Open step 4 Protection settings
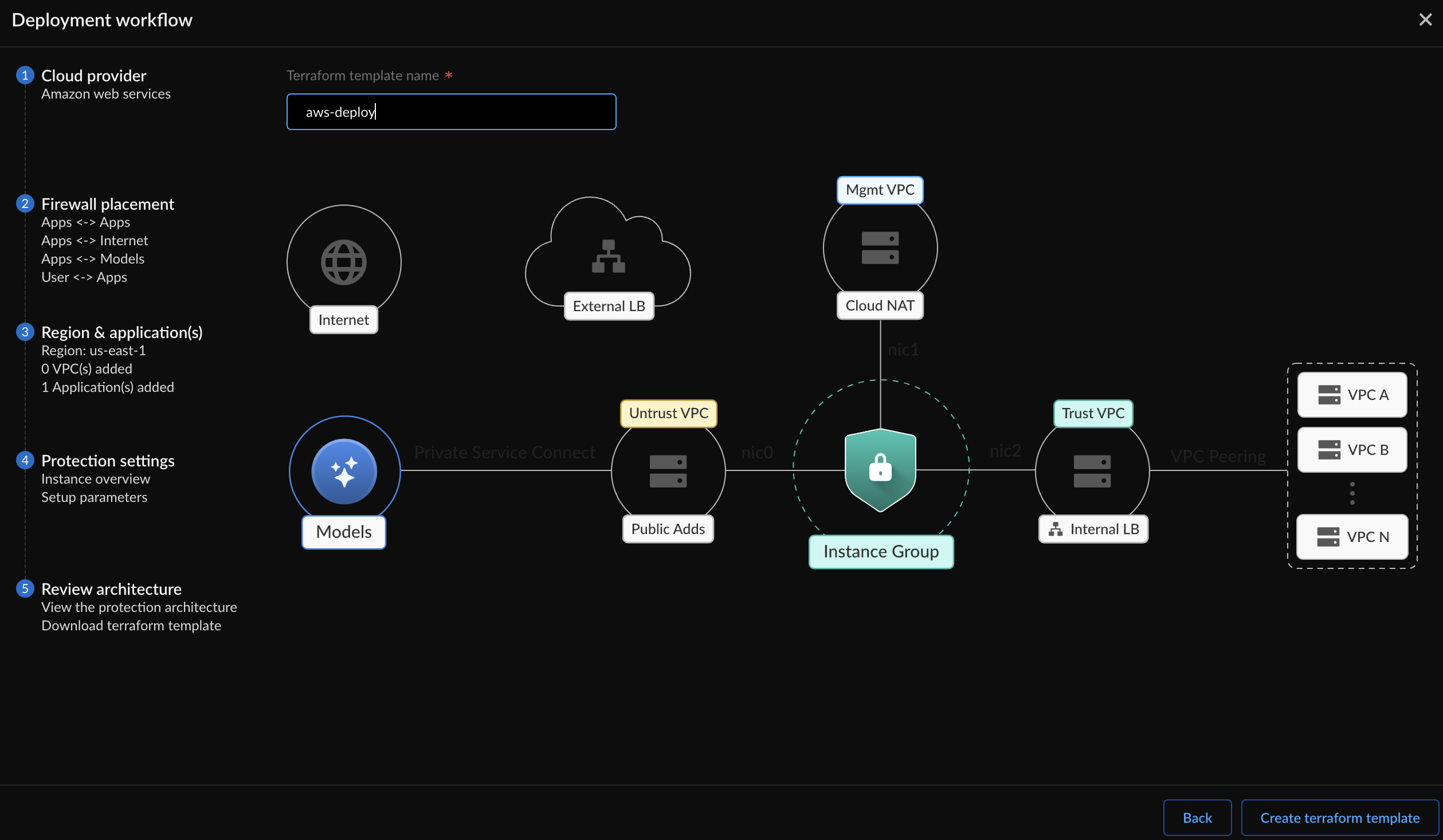The width and height of the screenshot is (1443, 840). pos(108,461)
